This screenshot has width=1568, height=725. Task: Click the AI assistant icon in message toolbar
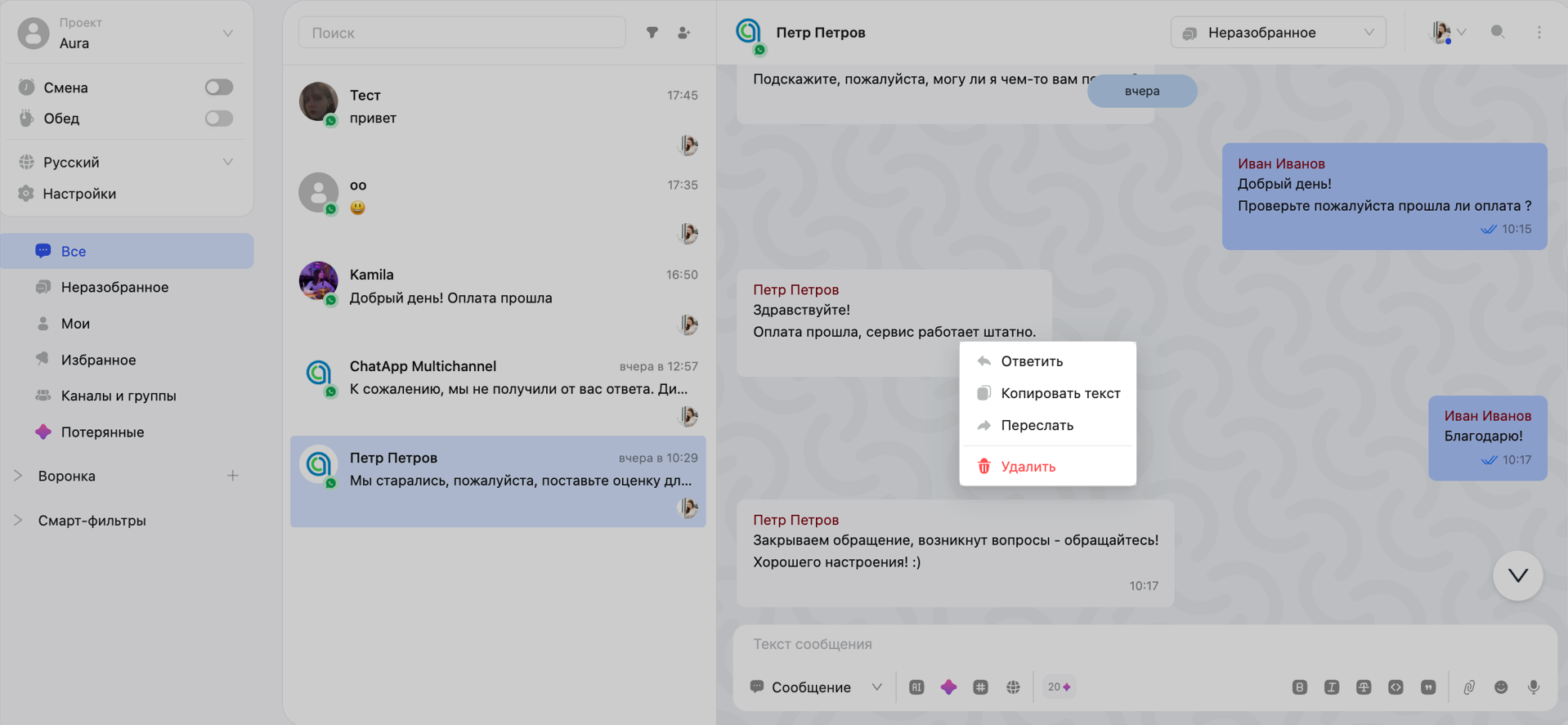916,687
